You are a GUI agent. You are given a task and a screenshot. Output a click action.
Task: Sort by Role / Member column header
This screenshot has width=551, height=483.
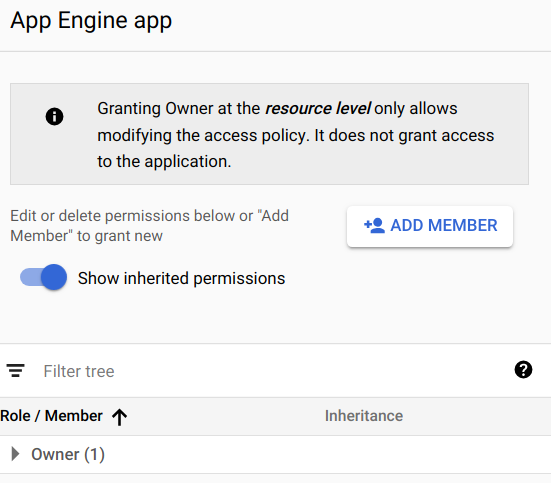(x=51, y=416)
